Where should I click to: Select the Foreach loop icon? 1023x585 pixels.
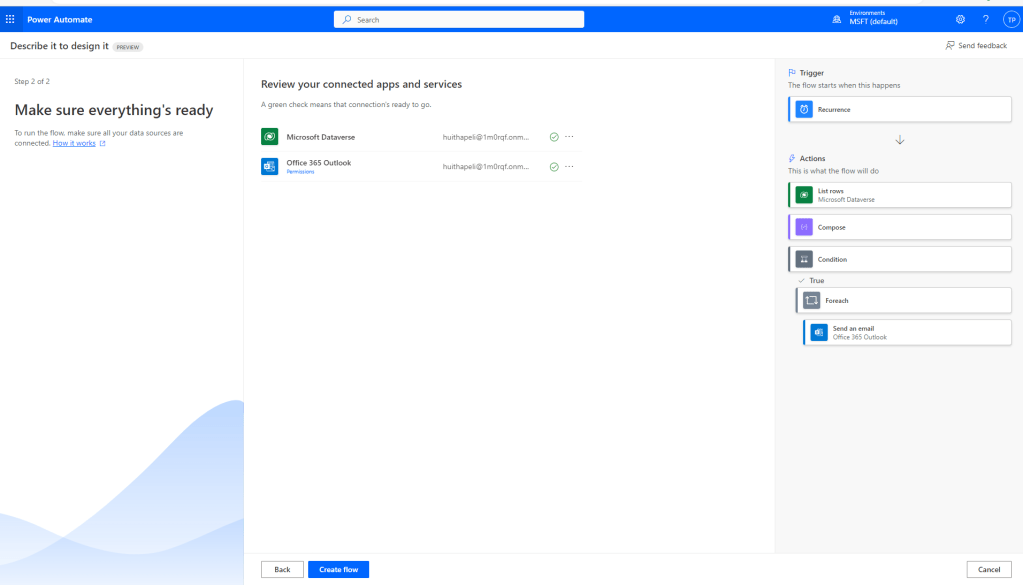coord(811,300)
